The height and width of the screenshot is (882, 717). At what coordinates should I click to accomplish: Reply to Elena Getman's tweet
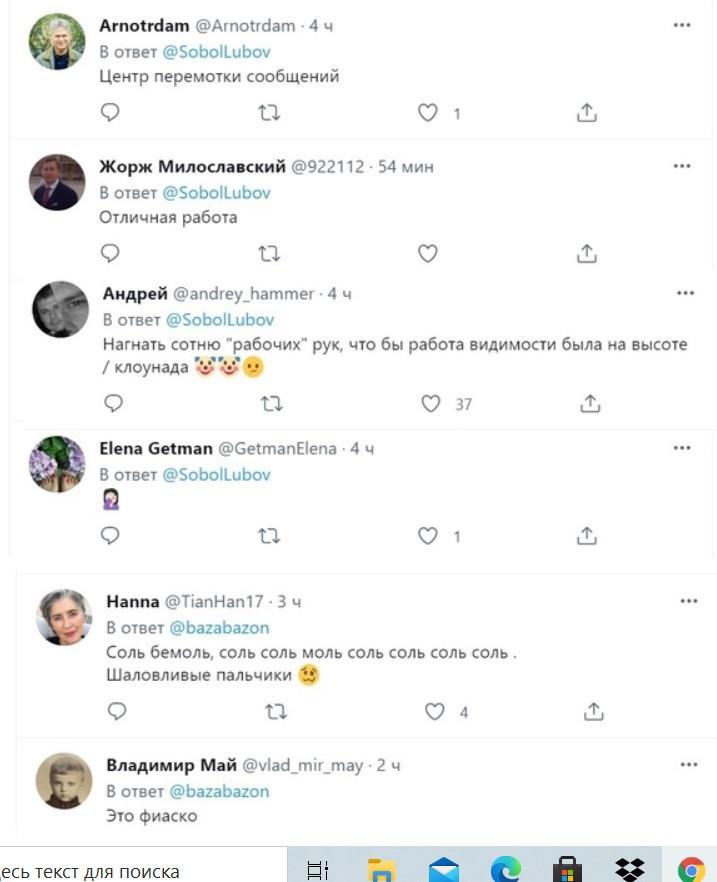point(111,536)
